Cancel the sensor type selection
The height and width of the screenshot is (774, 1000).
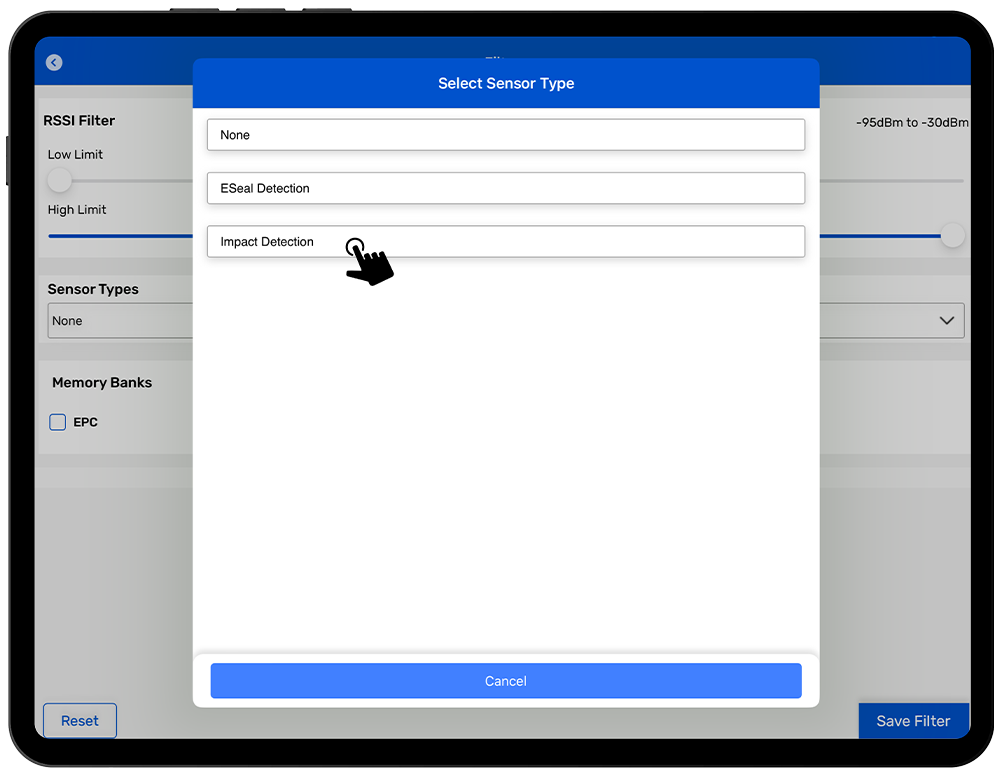505,681
